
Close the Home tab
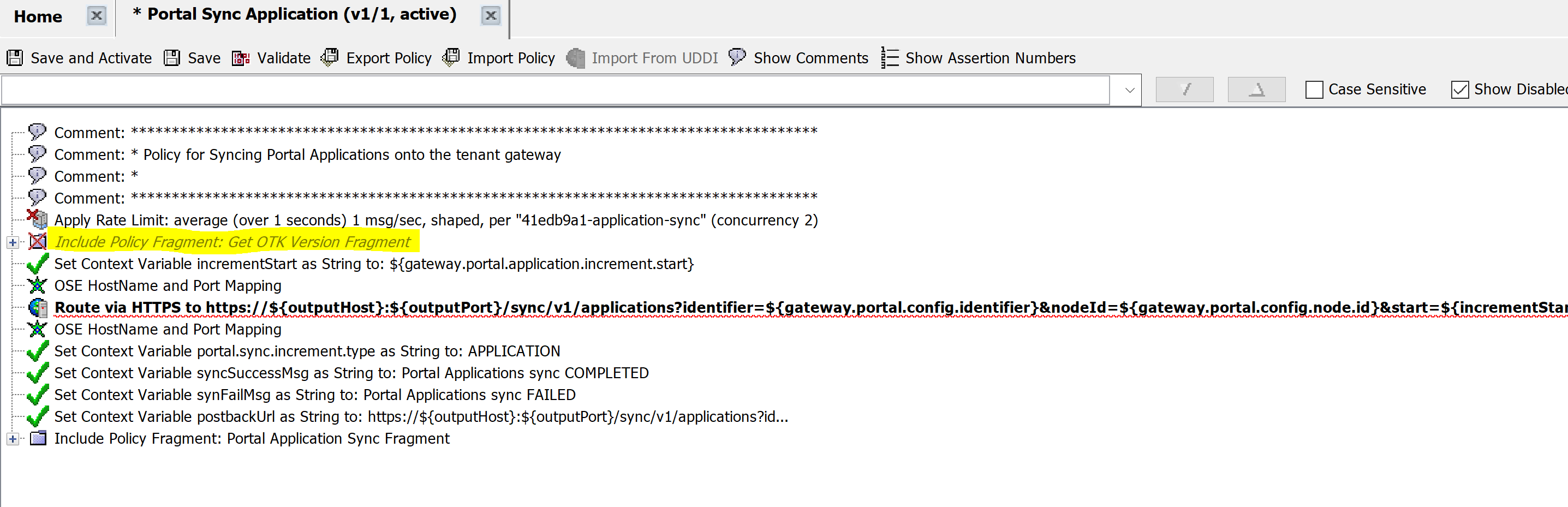pos(96,15)
